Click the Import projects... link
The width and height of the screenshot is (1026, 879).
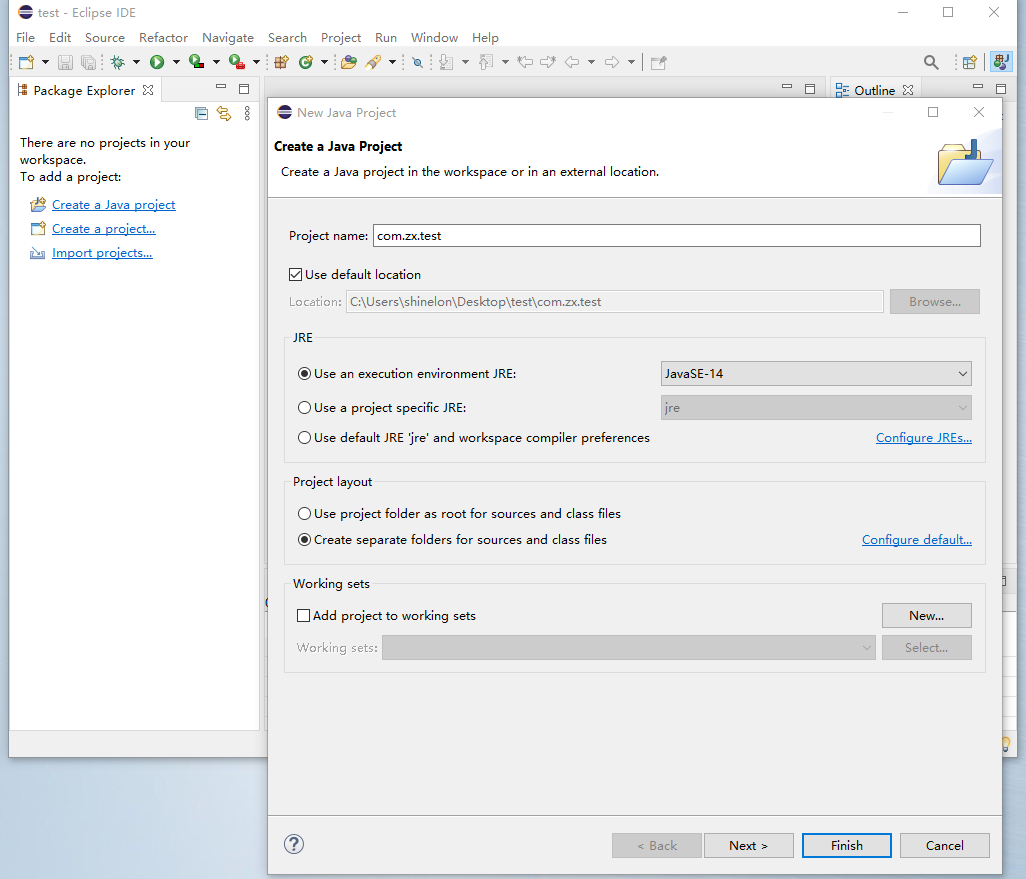102,253
